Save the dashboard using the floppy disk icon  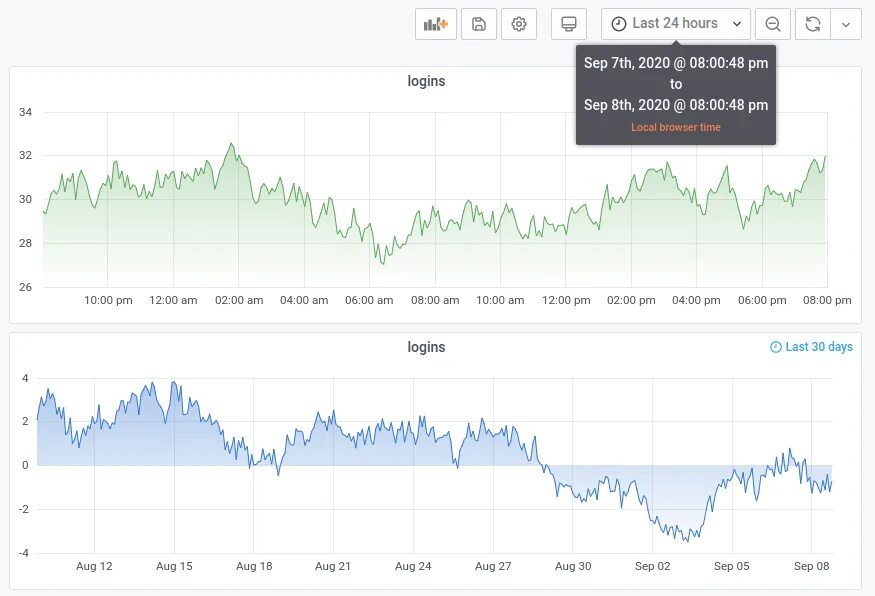478,23
